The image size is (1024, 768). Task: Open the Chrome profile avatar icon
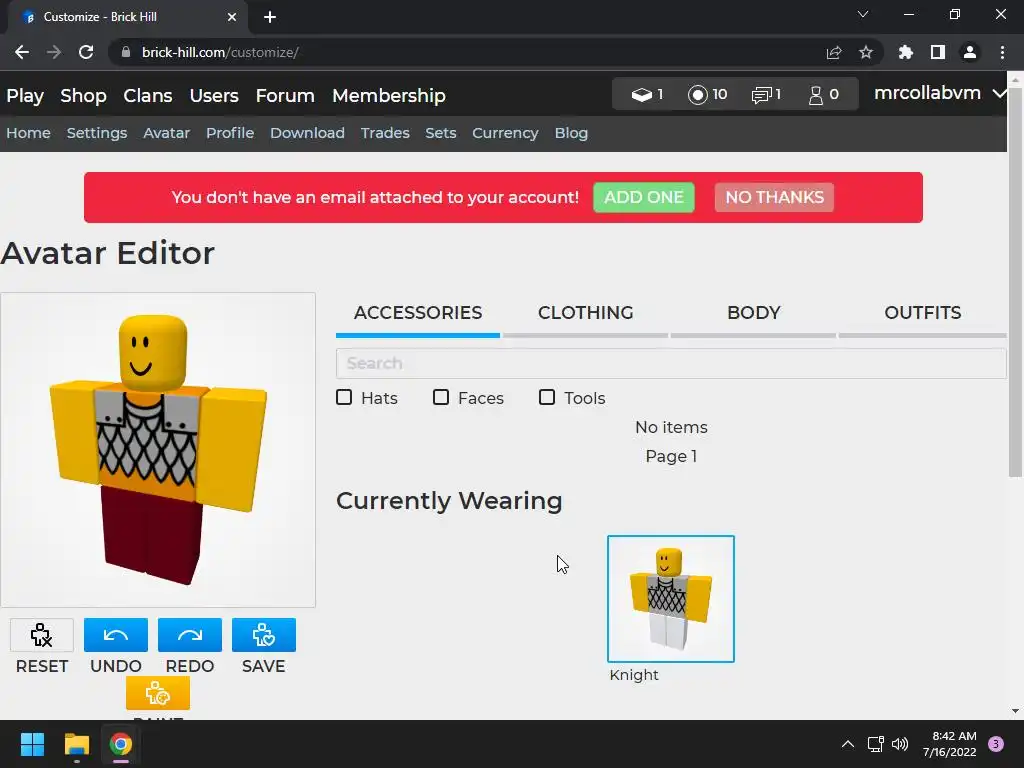coord(970,52)
